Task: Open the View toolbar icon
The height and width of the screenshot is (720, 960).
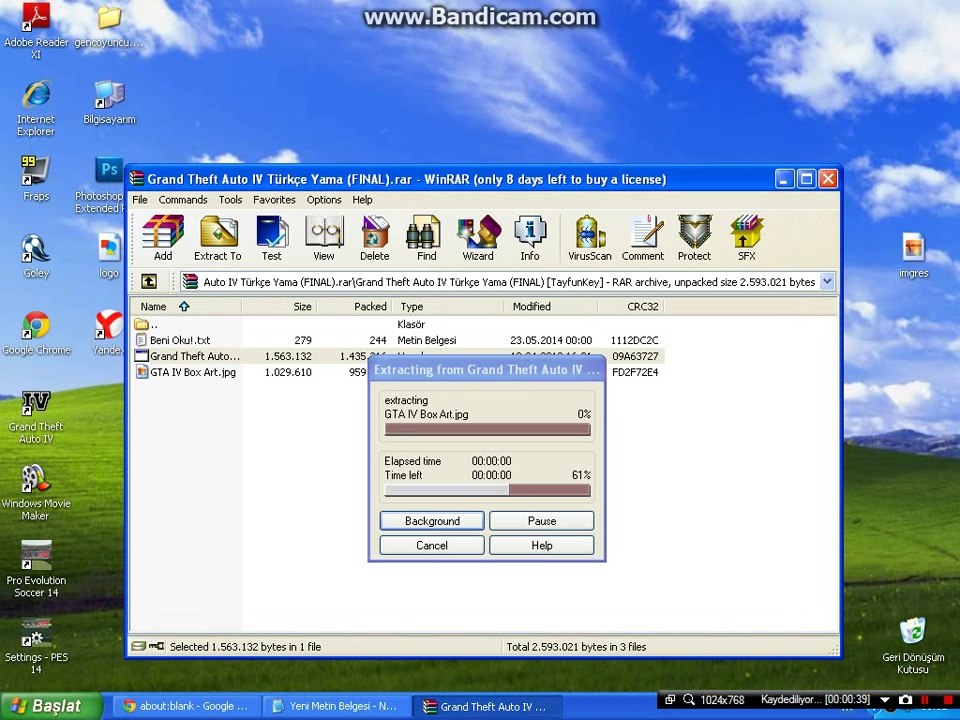Action: tap(324, 238)
